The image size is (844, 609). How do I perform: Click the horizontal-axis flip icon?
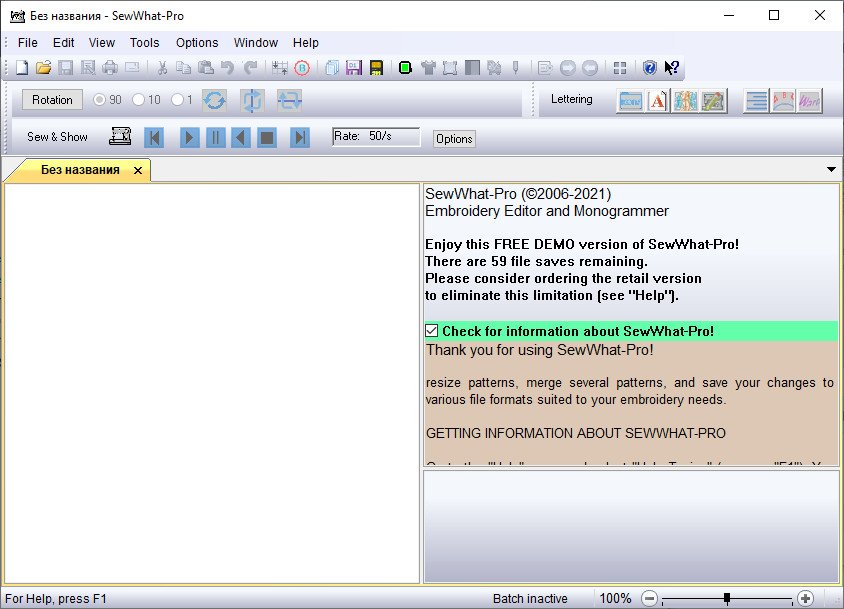[290, 100]
